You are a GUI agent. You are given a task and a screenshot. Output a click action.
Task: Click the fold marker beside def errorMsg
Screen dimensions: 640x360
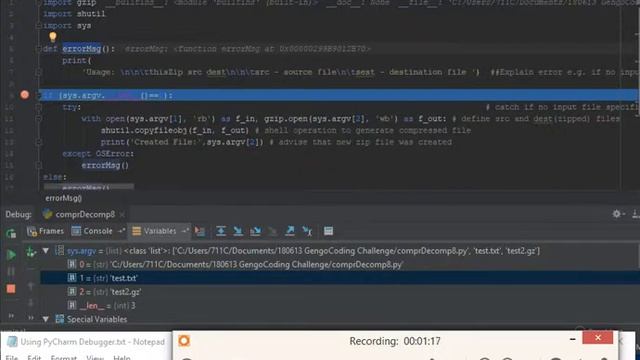[38, 49]
